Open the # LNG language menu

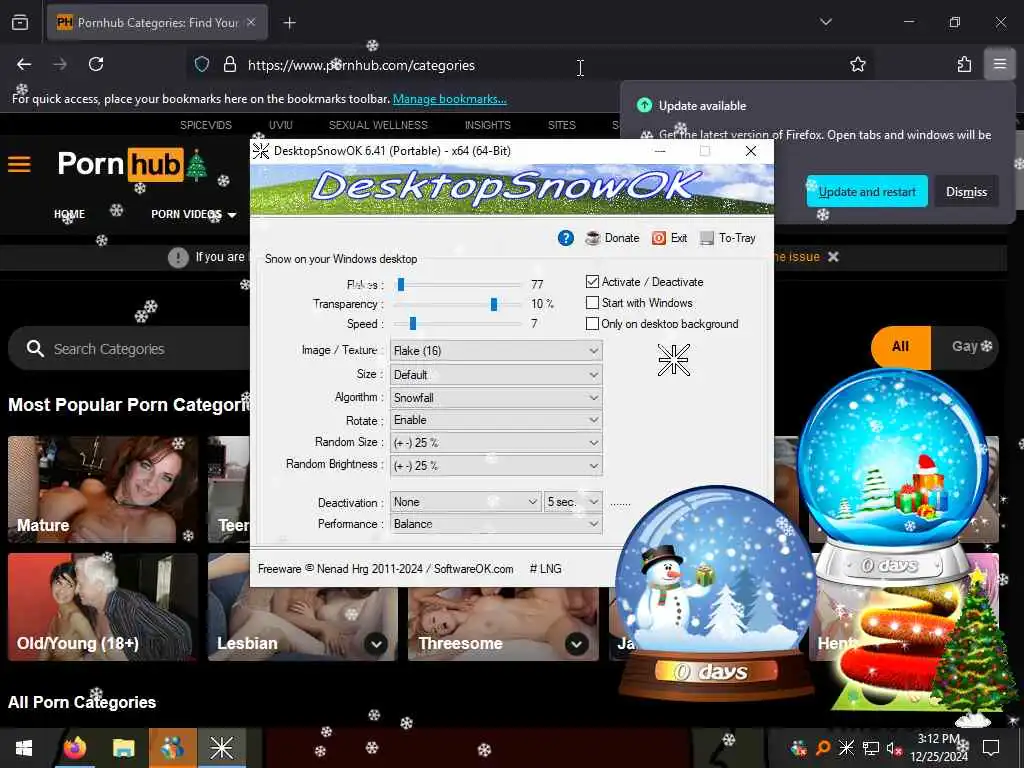click(x=545, y=569)
